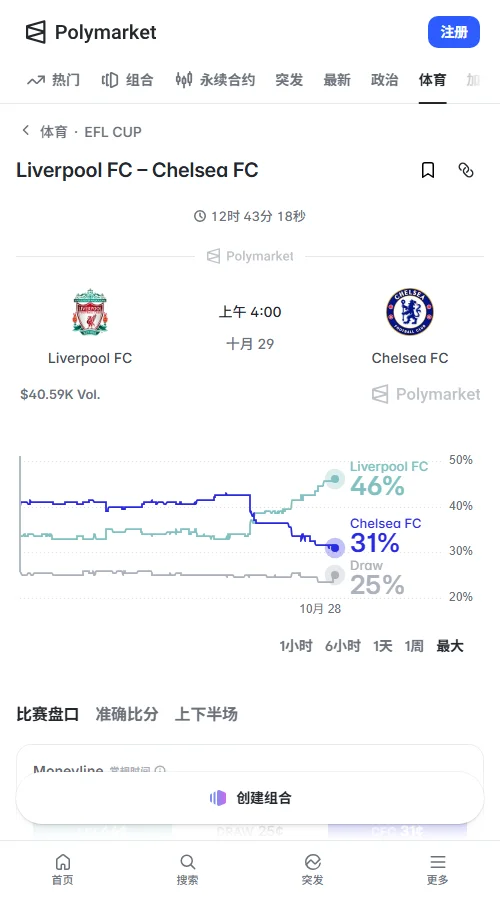Click the 注册 sign-up button
This screenshot has width=500, height=900.
coord(454,32)
